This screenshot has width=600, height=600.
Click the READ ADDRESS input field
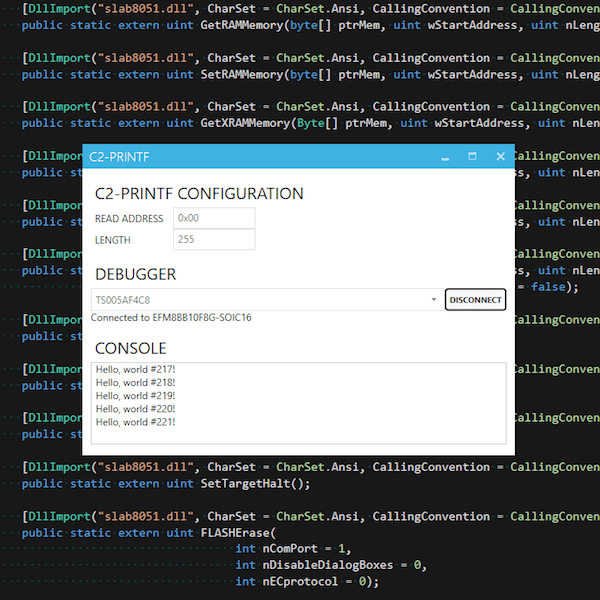[214, 218]
